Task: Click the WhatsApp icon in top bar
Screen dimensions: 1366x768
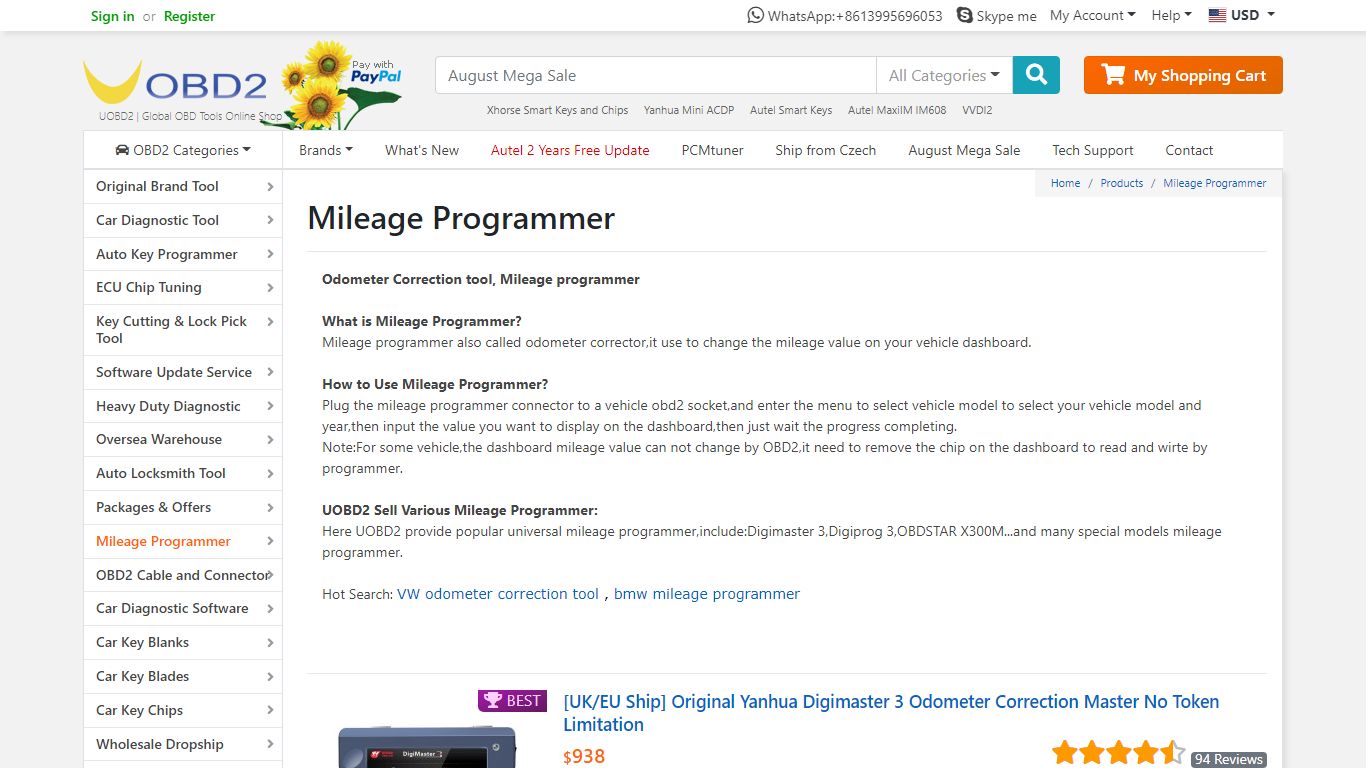Action: 755,15
